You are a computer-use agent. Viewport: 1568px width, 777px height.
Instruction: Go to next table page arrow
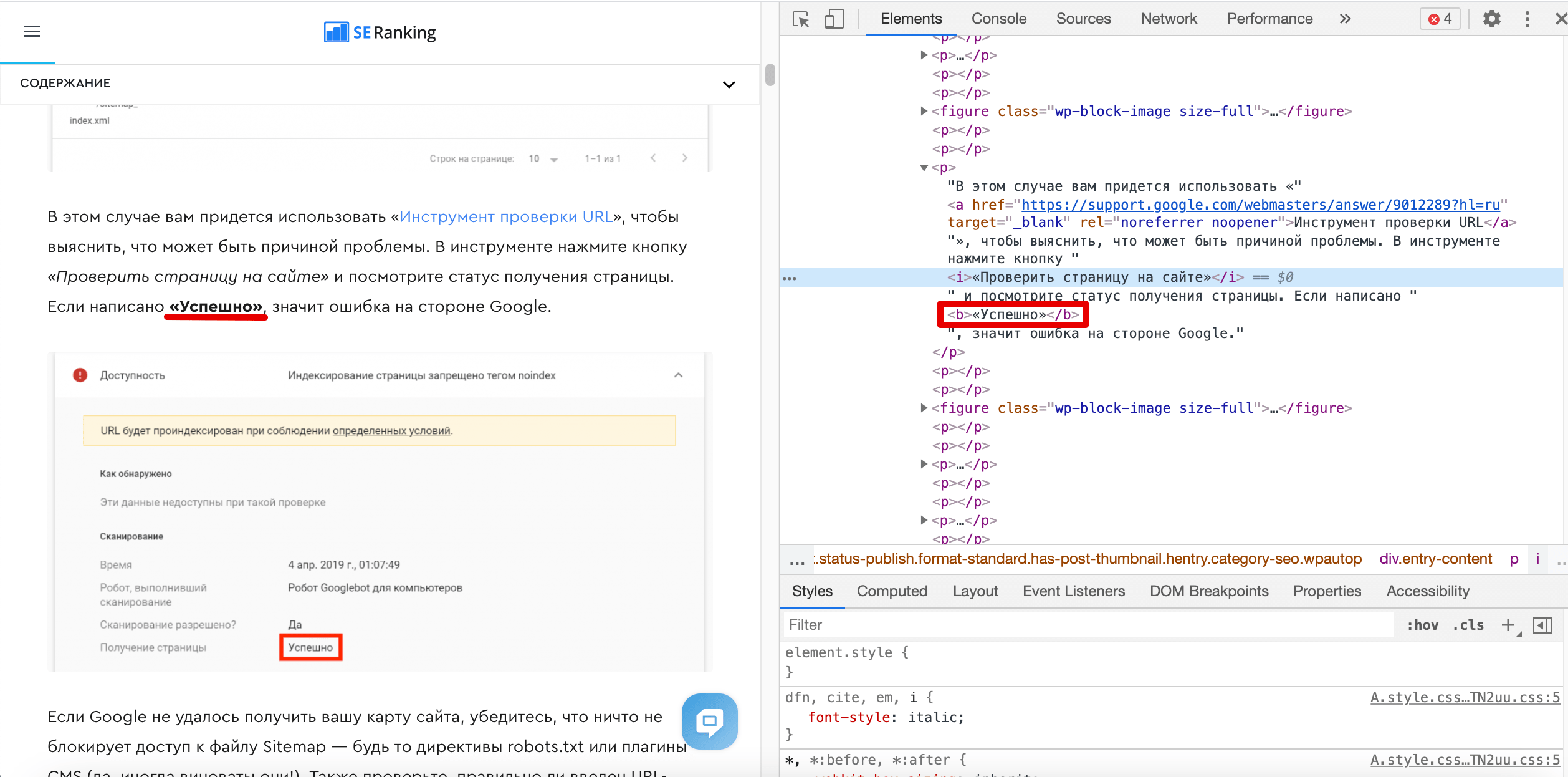(x=684, y=158)
